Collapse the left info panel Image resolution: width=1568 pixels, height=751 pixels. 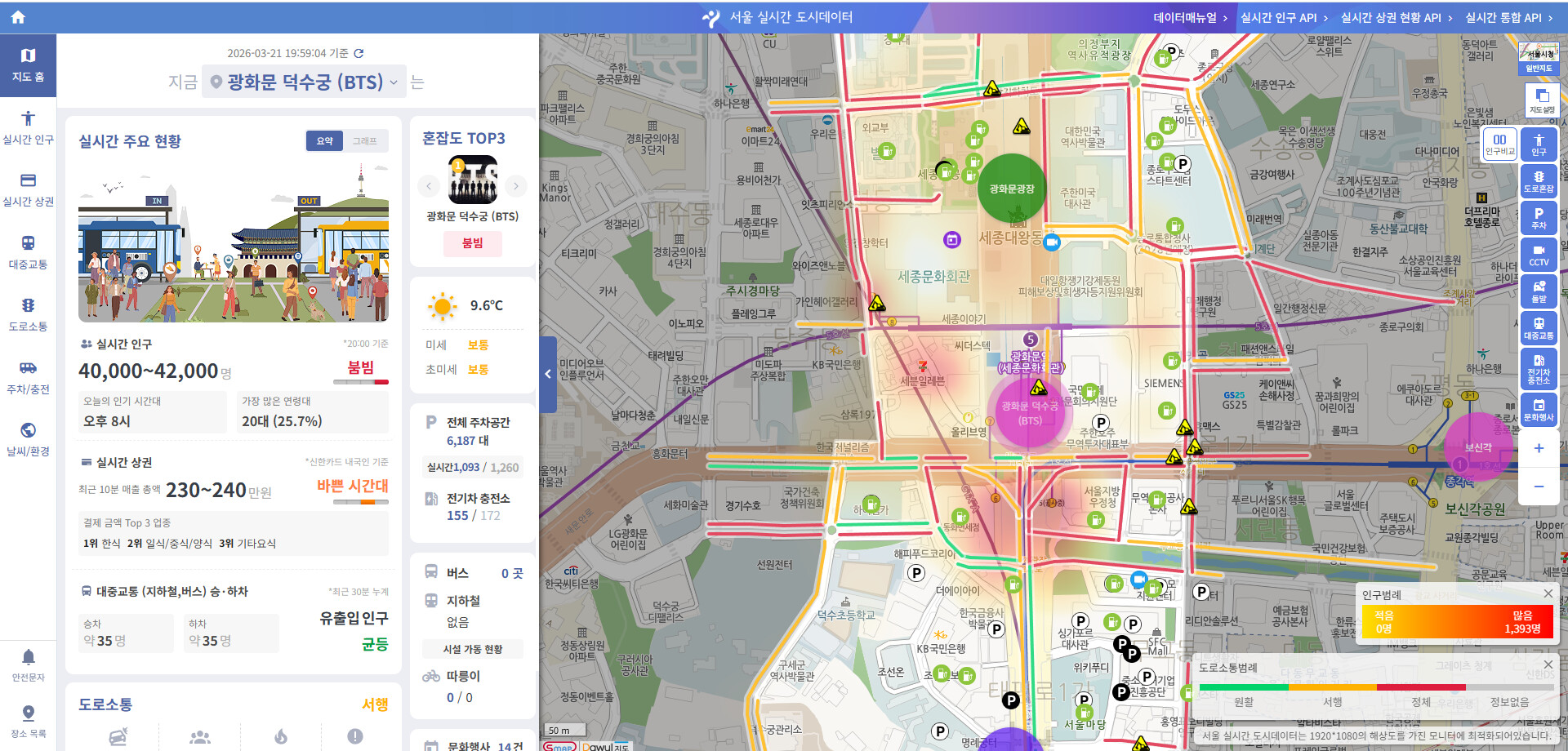tap(548, 374)
